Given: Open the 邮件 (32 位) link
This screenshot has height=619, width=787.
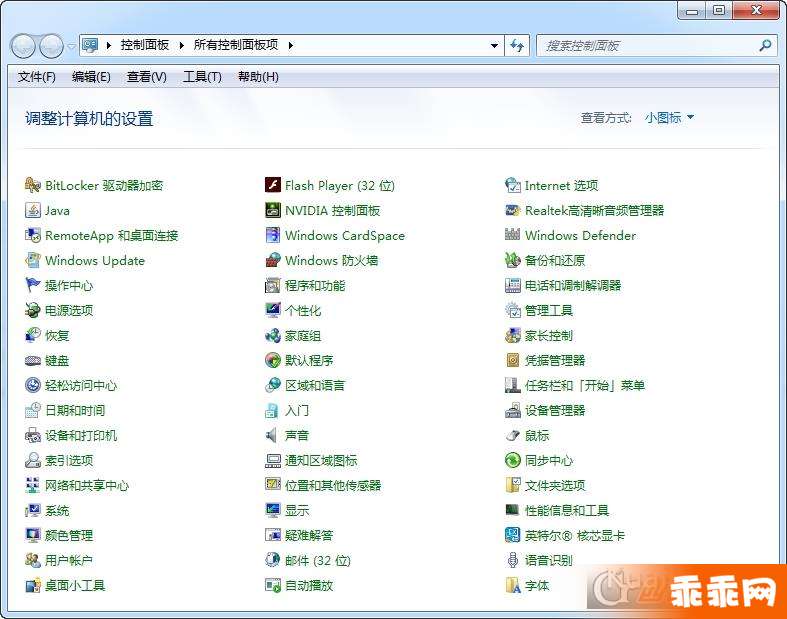Looking at the screenshot, I should point(317,560).
